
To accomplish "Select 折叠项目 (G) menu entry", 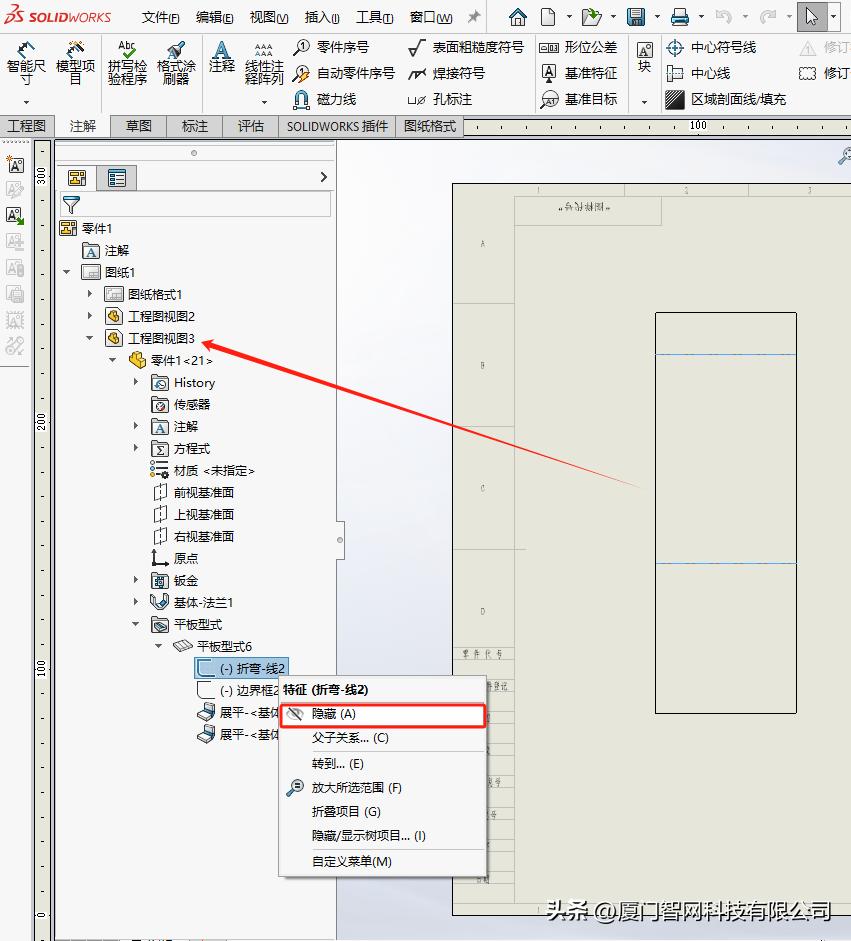I will 383,811.
